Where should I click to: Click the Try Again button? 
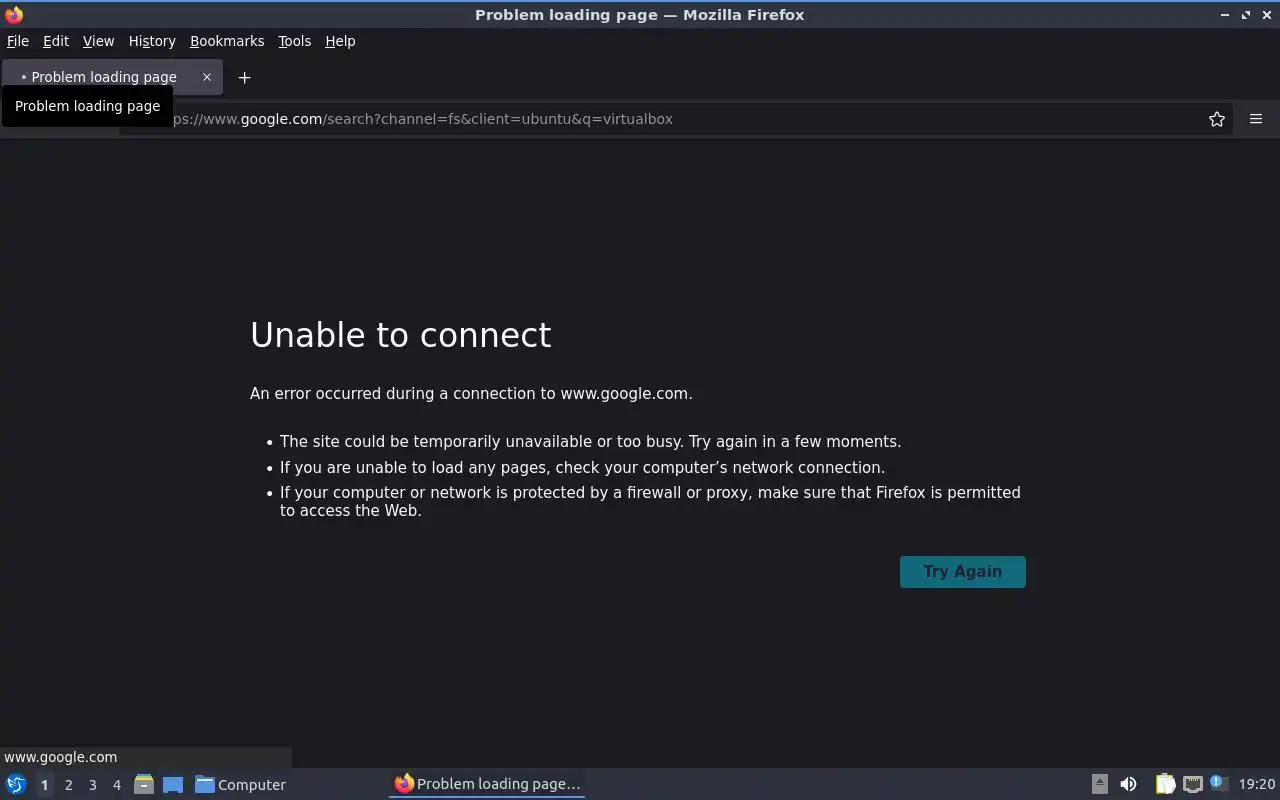[x=962, y=572]
